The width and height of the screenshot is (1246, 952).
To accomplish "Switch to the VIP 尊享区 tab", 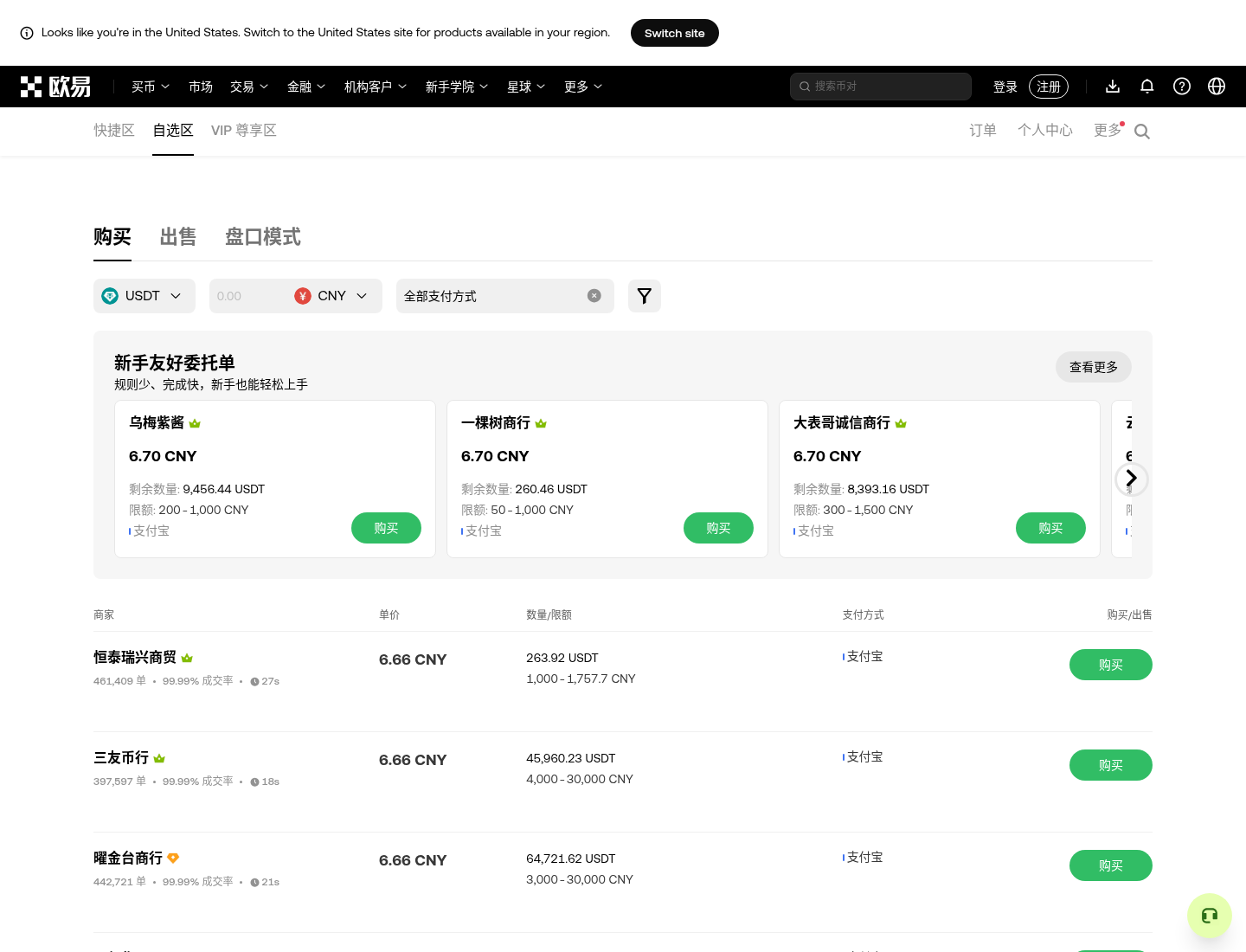I will (244, 131).
